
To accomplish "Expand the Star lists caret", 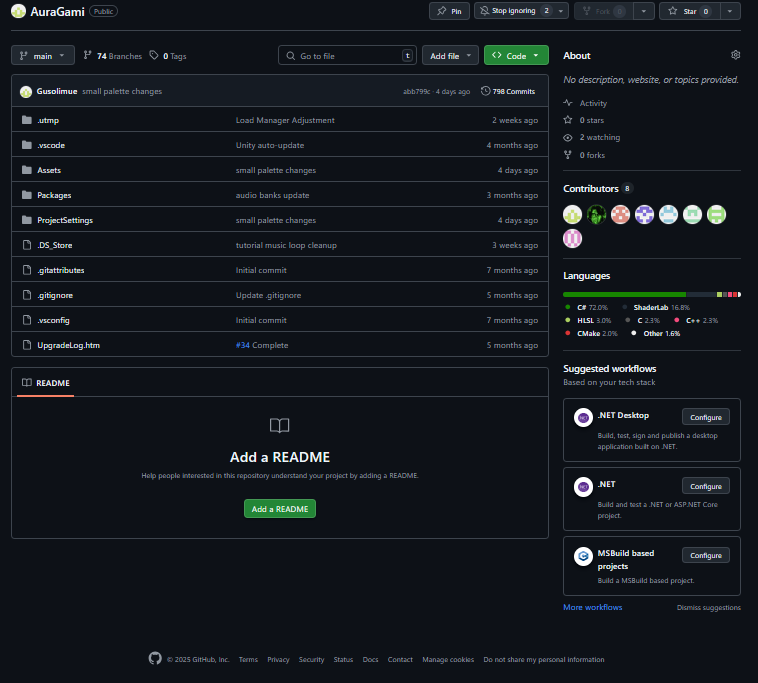I will click(x=729, y=11).
